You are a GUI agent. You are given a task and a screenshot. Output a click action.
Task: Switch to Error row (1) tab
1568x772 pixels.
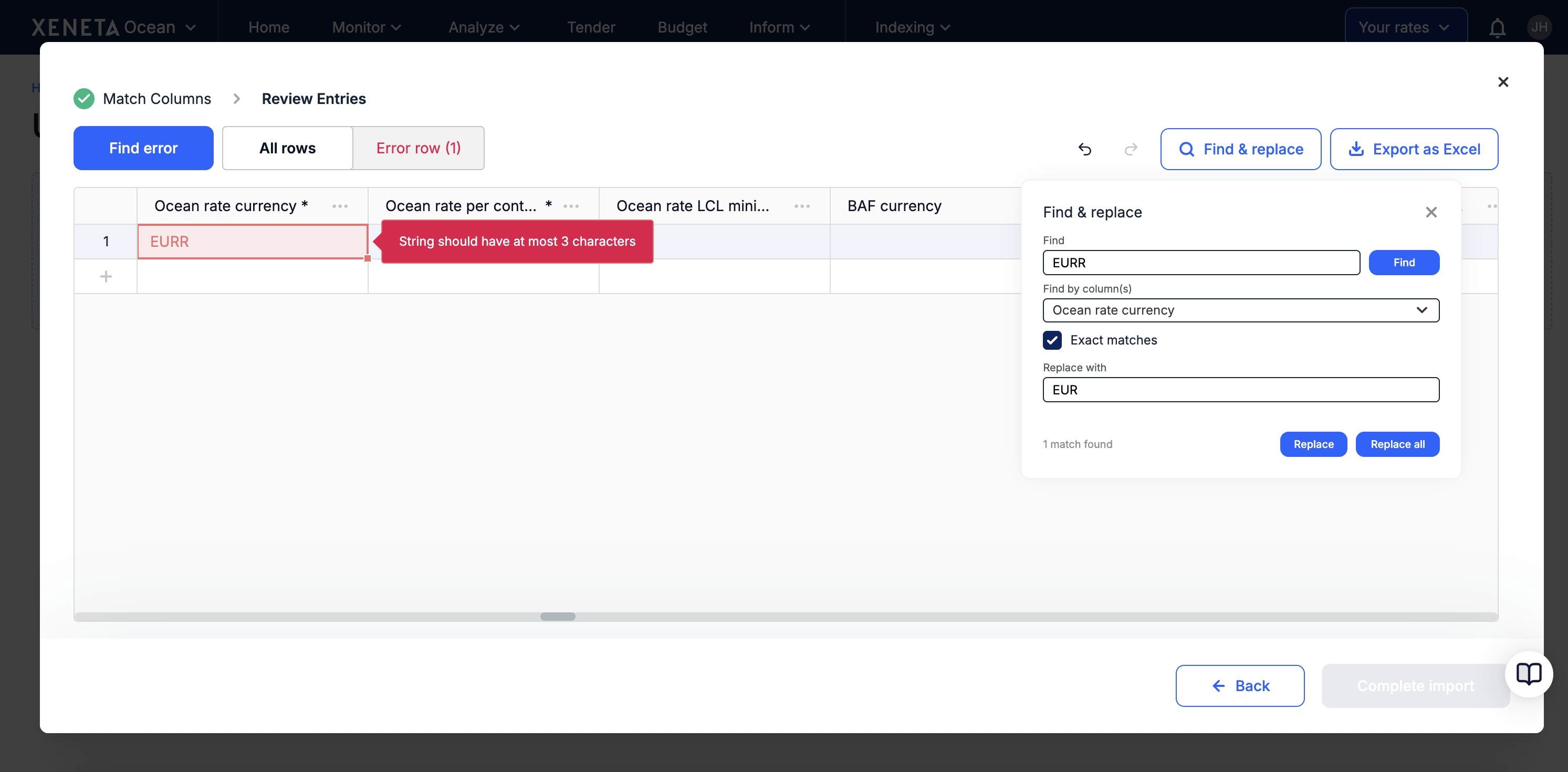418,148
